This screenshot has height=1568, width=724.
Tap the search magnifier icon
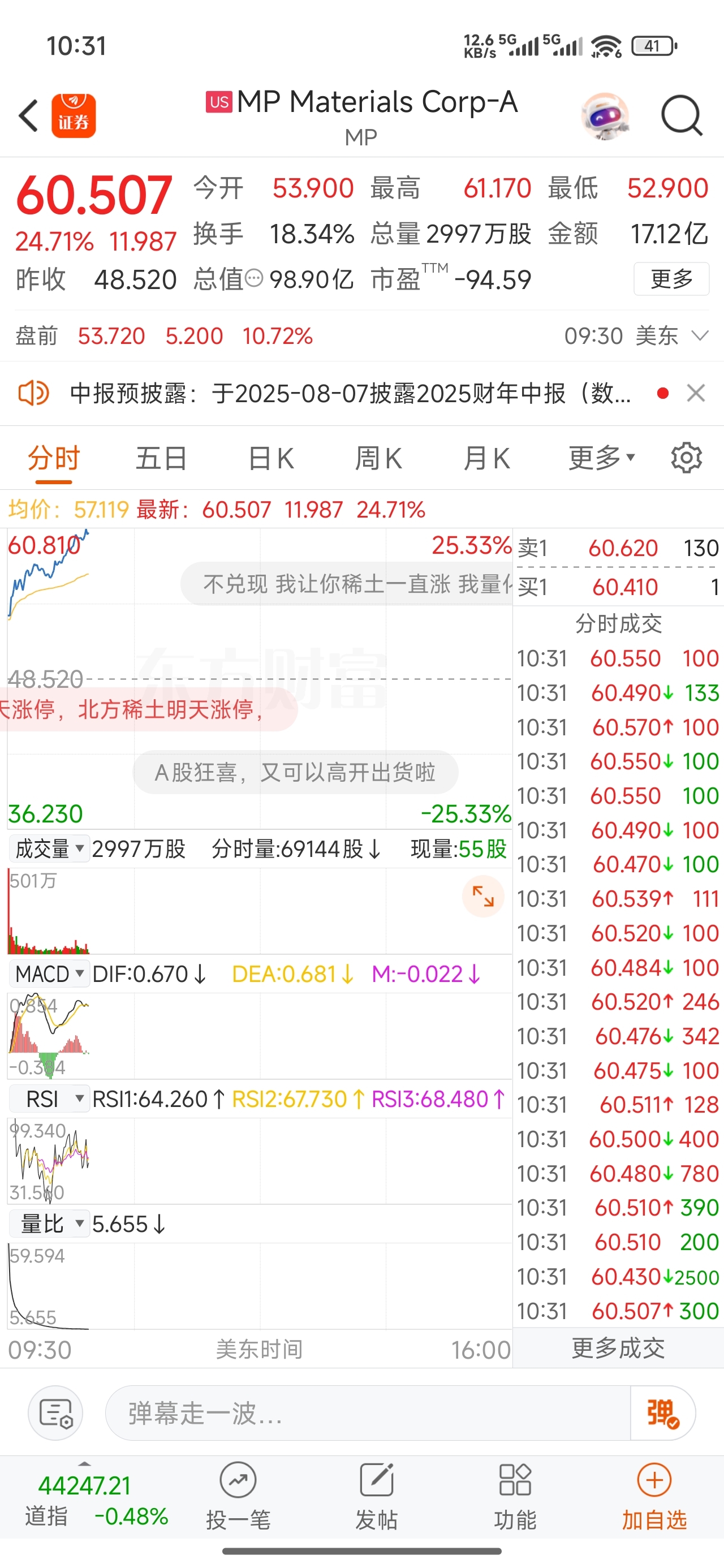[682, 115]
